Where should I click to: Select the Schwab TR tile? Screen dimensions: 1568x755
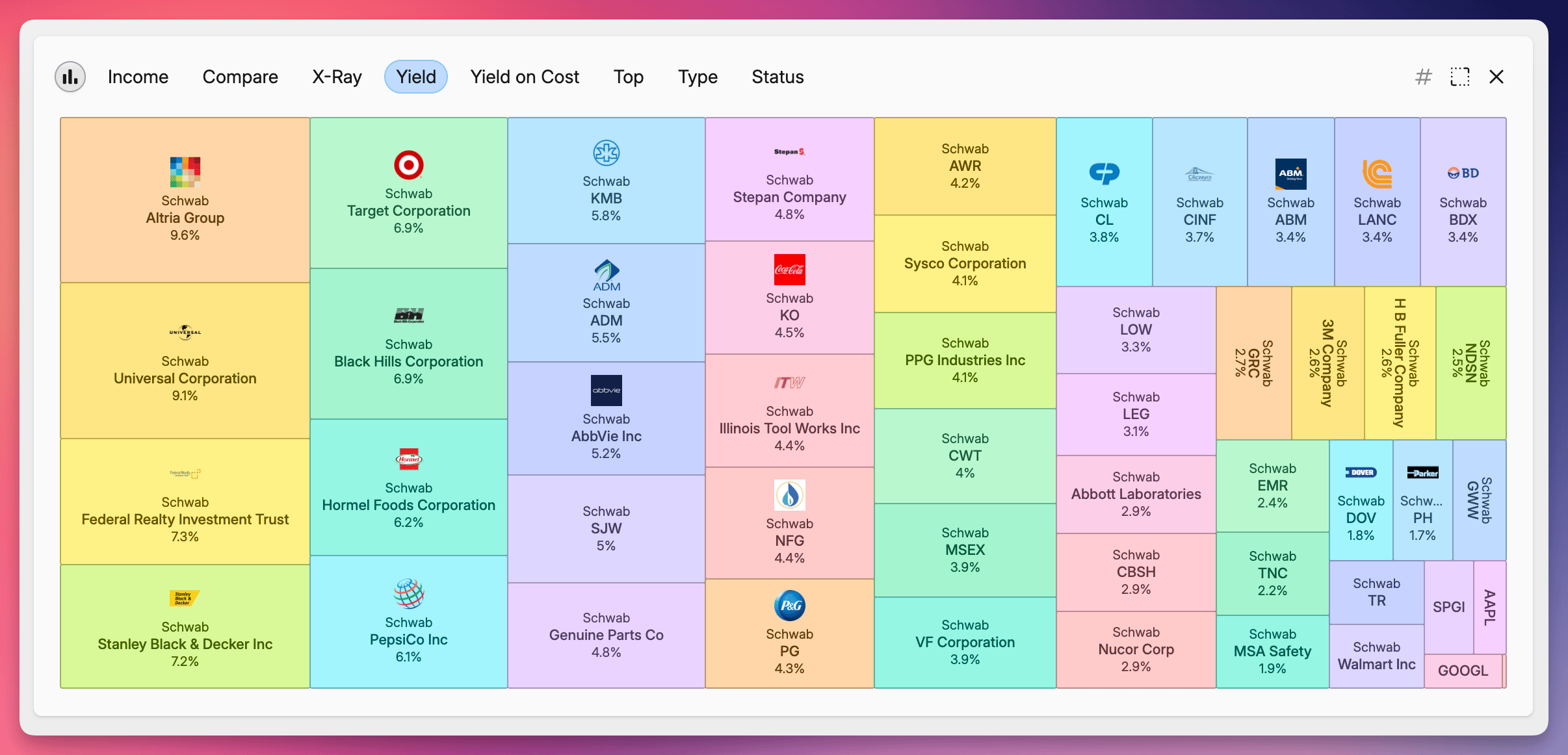1377,593
